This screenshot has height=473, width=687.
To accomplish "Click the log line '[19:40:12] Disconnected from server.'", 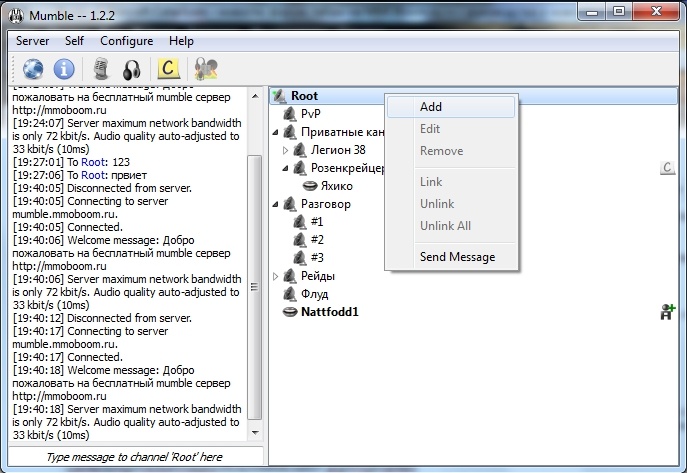I will (x=102, y=318).
